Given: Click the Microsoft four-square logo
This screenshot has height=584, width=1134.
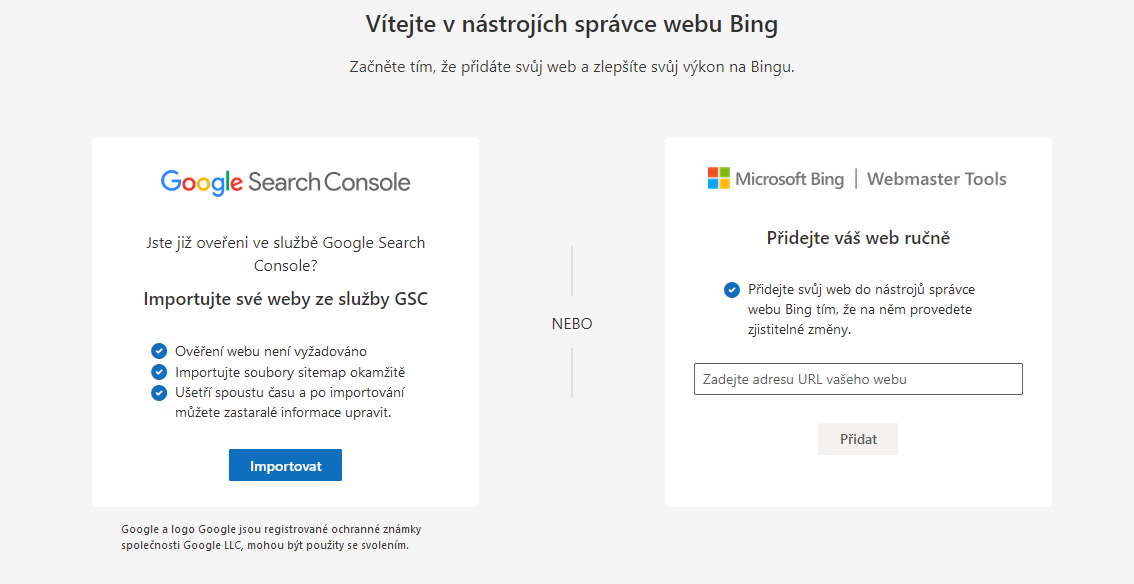Looking at the screenshot, I should (x=718, y=179).
